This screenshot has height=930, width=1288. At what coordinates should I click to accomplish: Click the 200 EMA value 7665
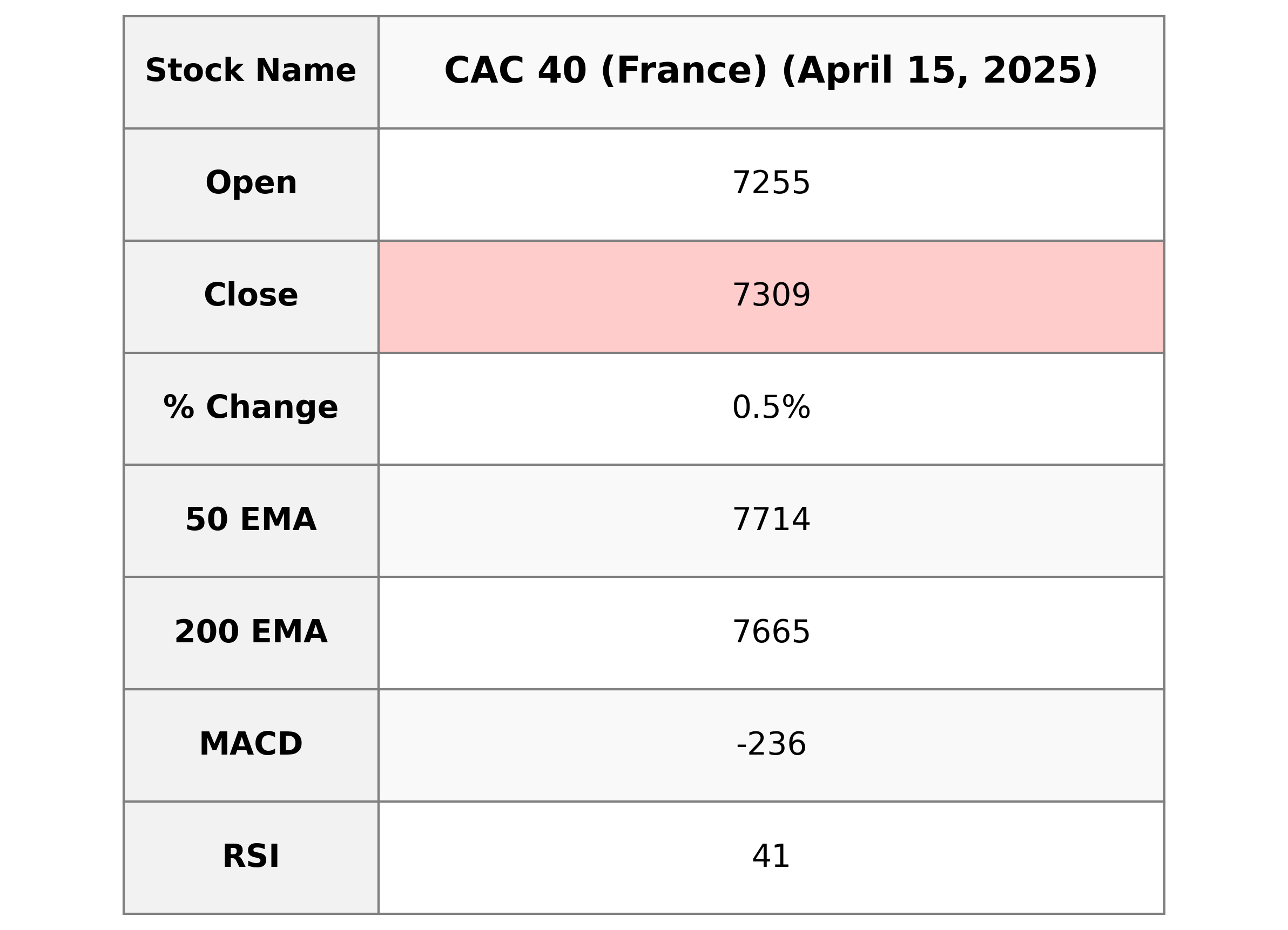pyautogui.click(x=771, y=632)
